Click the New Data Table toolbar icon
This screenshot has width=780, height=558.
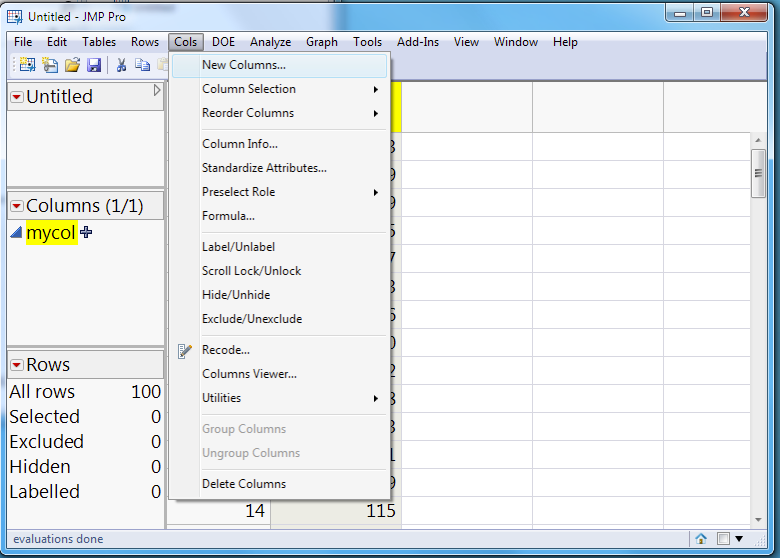(27, 65)
